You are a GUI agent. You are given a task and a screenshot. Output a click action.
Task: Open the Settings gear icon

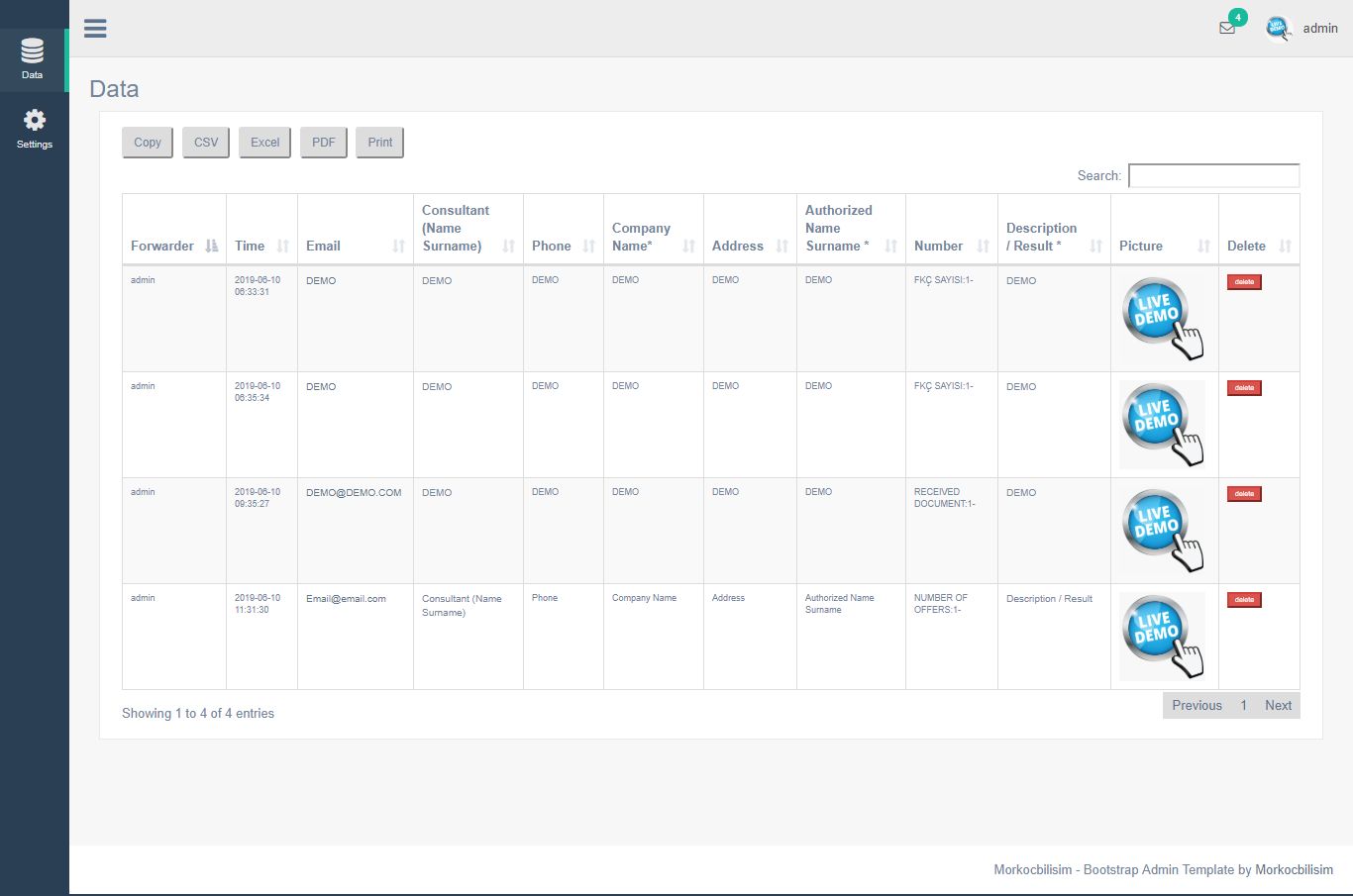(35, 121)
